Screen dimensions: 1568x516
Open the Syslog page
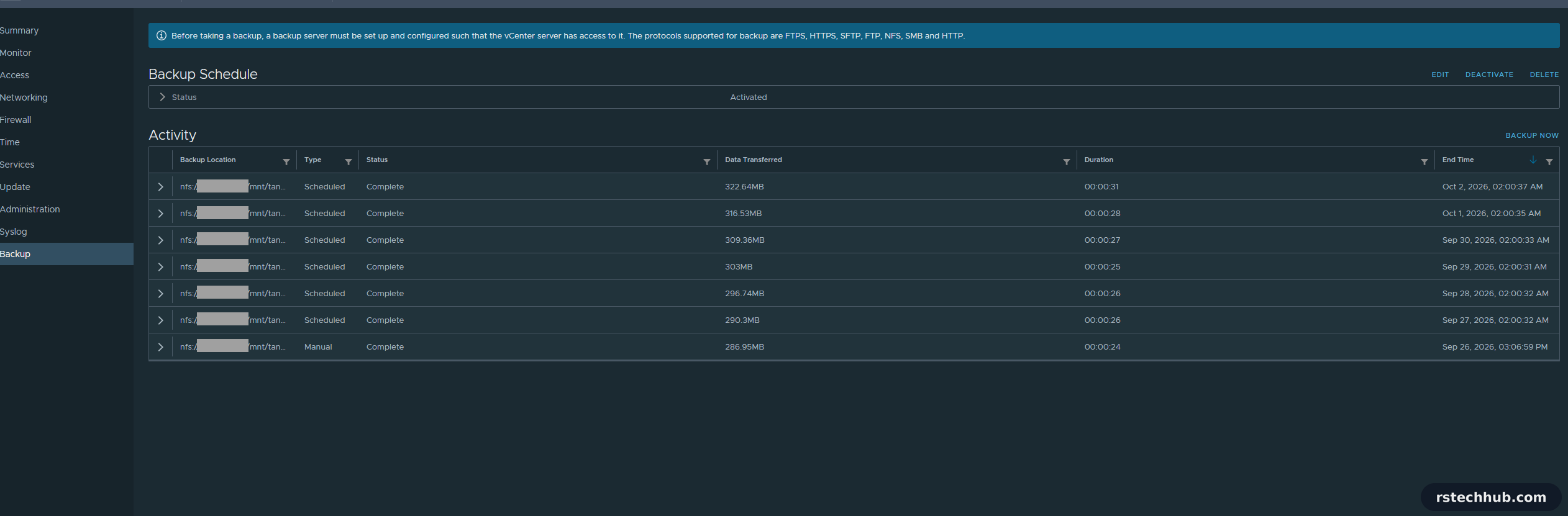(x=13, y=232)
